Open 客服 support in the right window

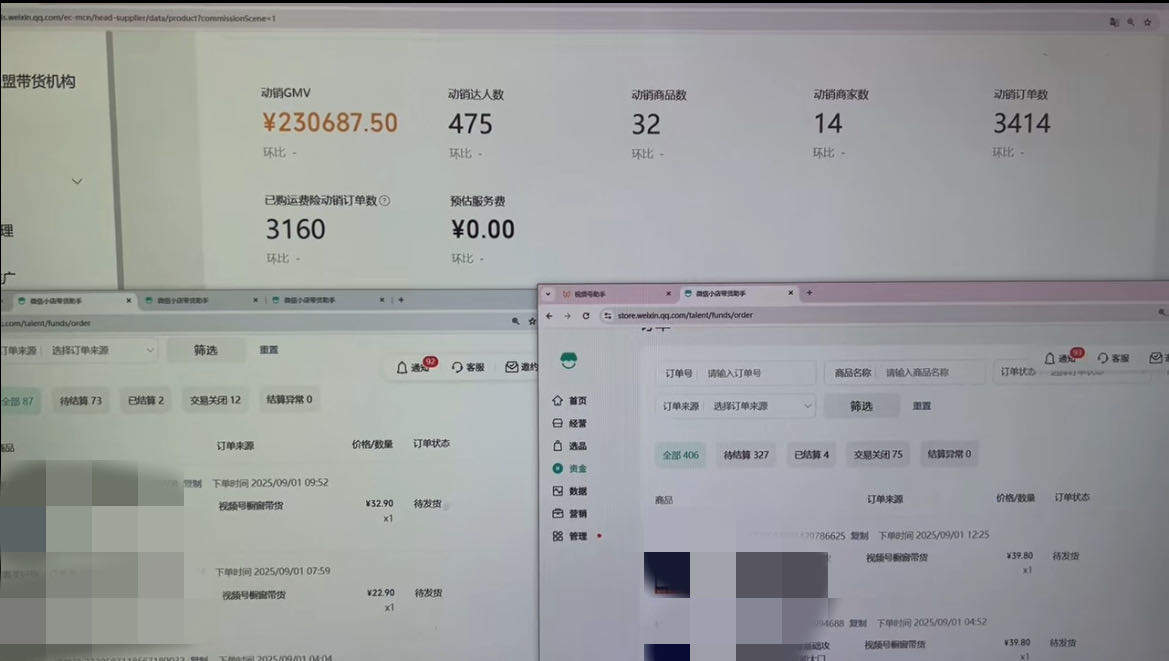pos(1113,358)
